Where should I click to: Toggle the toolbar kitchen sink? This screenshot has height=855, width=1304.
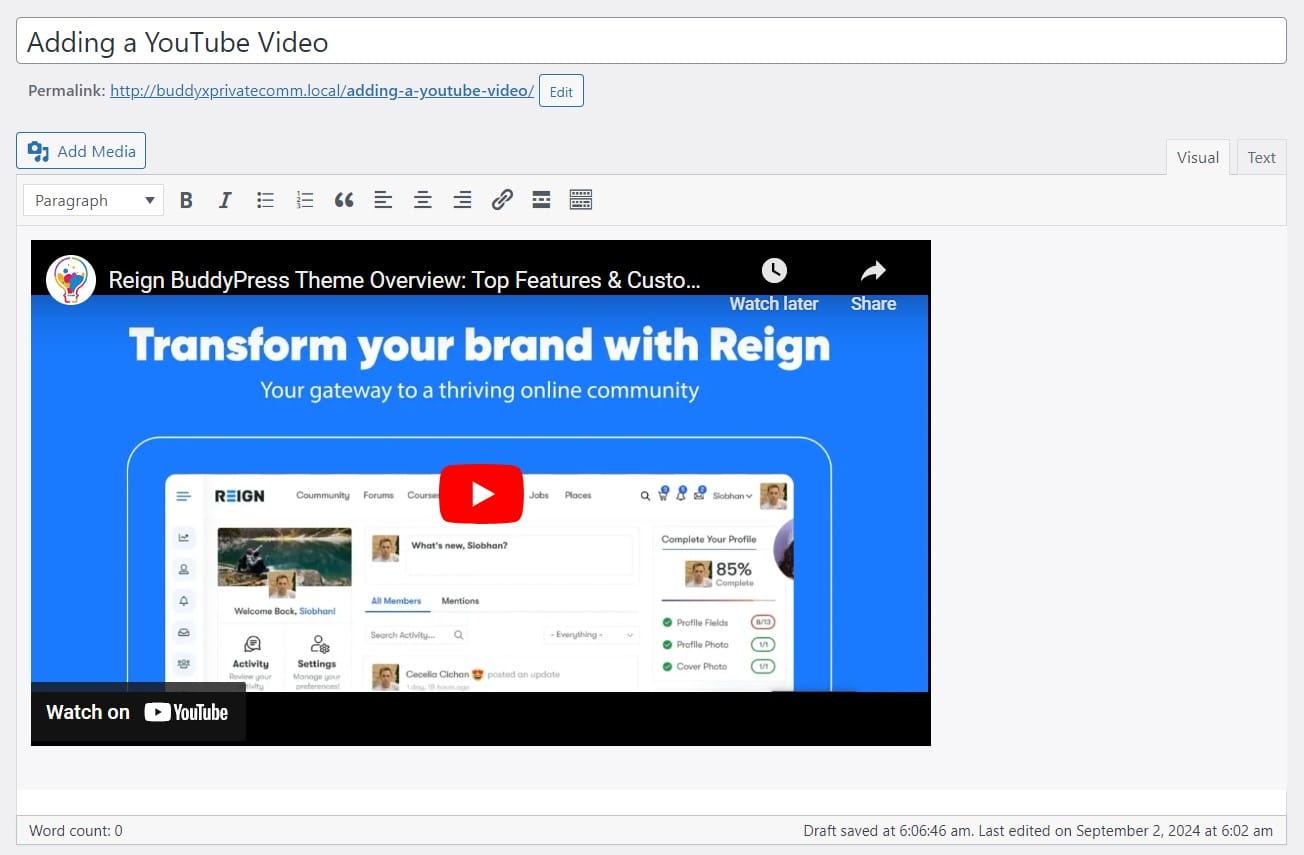(581, 200)
